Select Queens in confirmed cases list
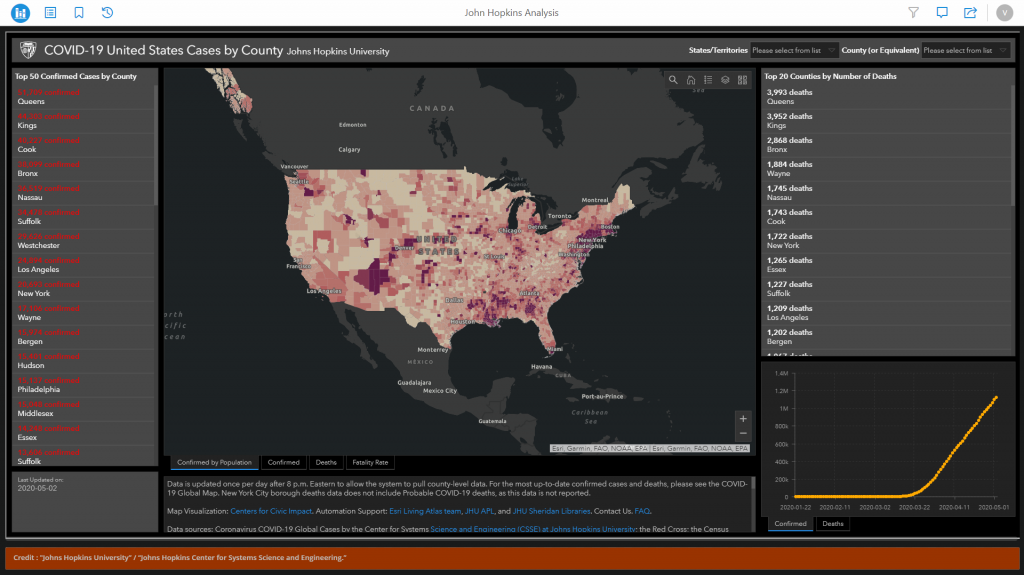 pyautogui.click(x=84, y=97)
